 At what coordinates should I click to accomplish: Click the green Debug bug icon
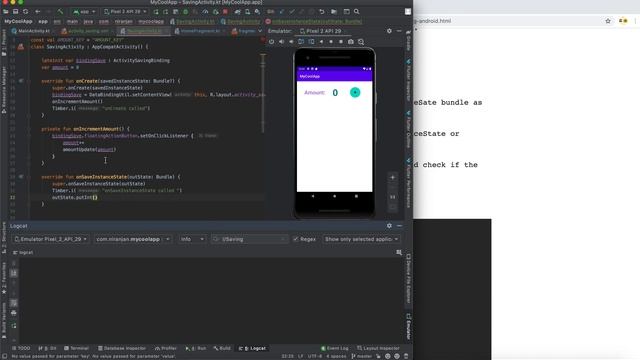coord(185,11)
